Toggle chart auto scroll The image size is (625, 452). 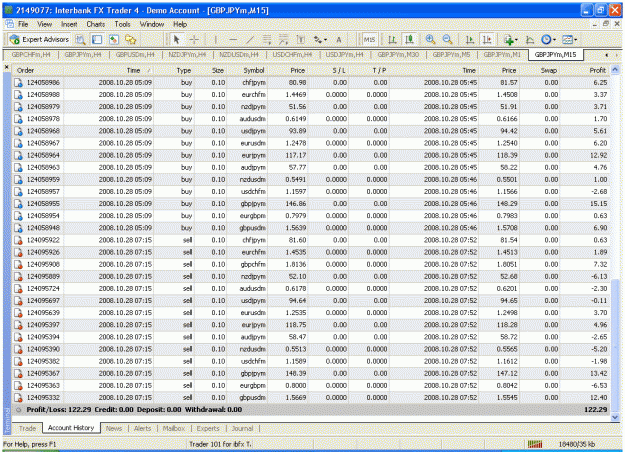pos(470,39)
